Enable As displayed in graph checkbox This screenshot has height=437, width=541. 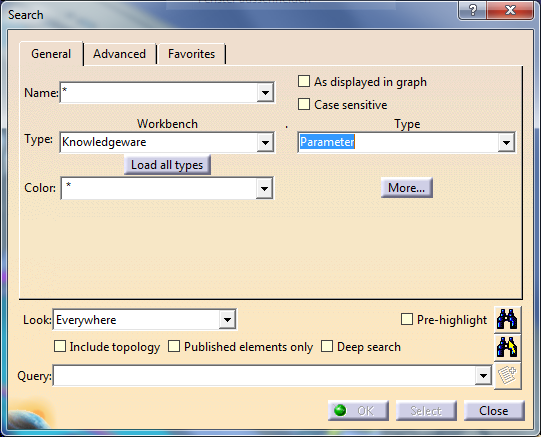[x=304, y=81]
